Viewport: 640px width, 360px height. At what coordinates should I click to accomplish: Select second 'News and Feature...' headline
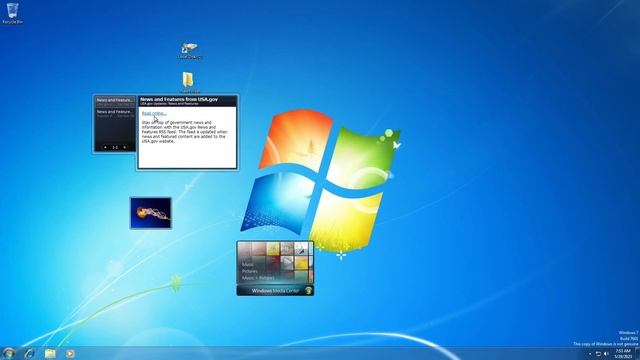pyautogui.click(x=115, y=113)
